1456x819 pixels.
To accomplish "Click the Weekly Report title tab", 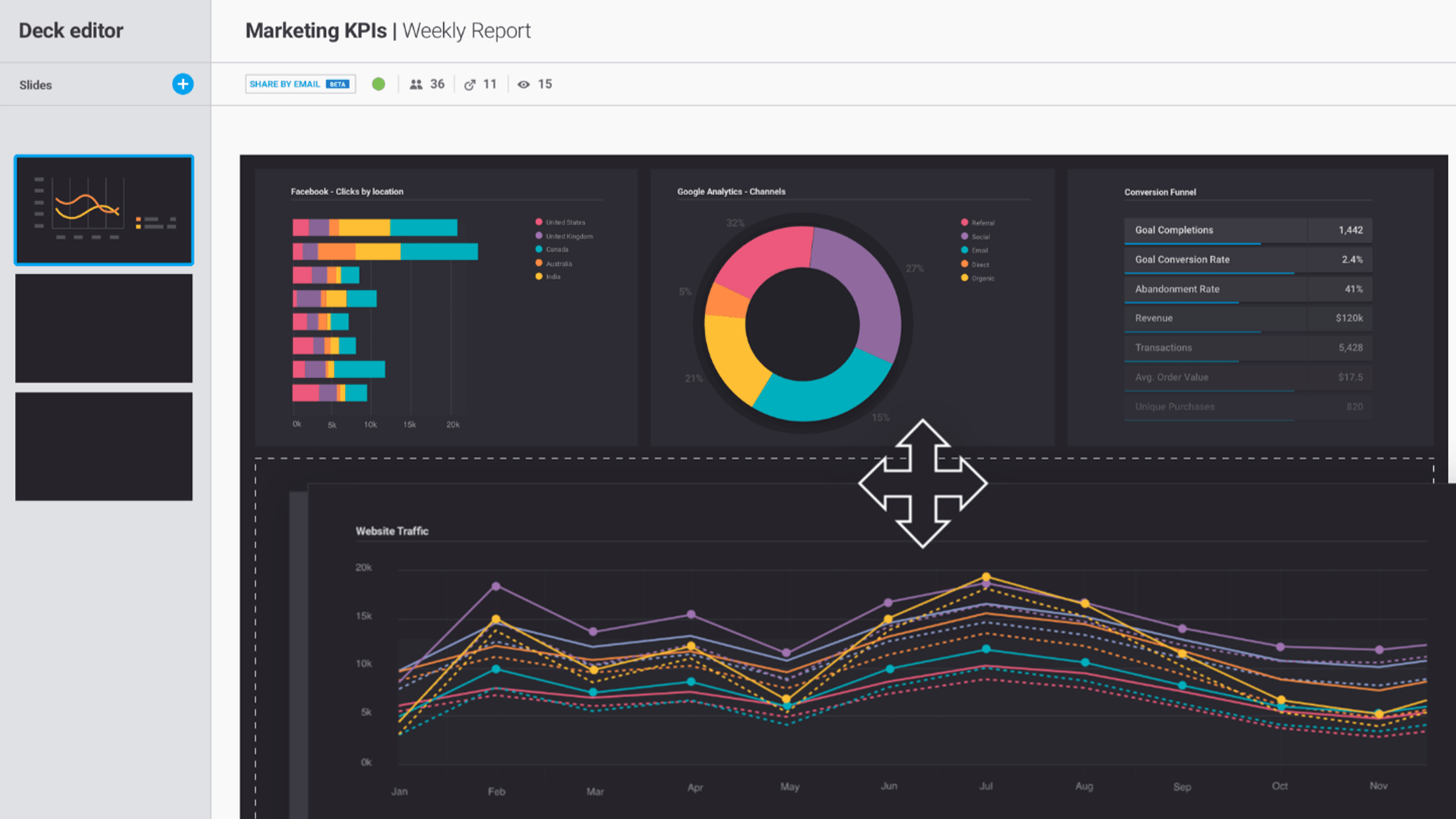I will (467, 30).
